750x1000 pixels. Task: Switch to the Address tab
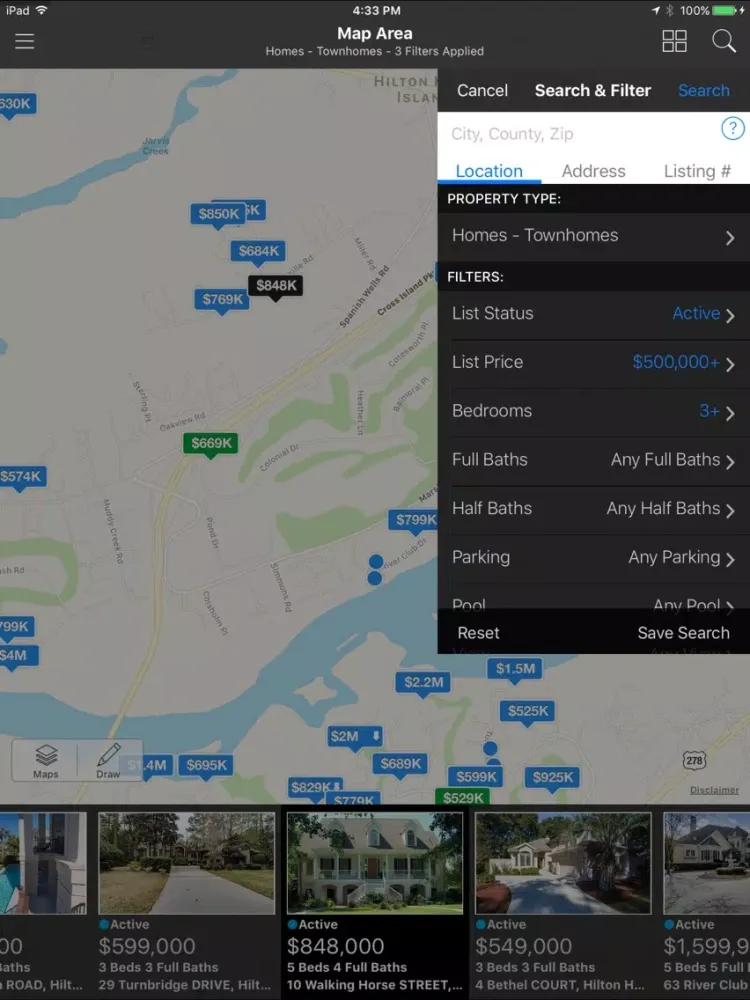click(593, 171)
